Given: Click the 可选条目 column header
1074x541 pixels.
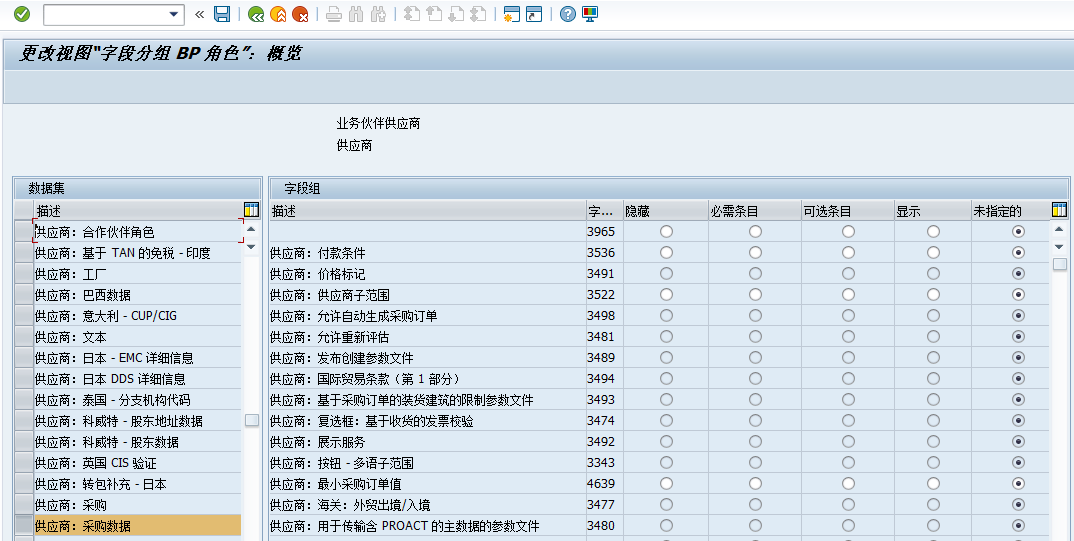Looking at the screenshot, I should [846, 211].
